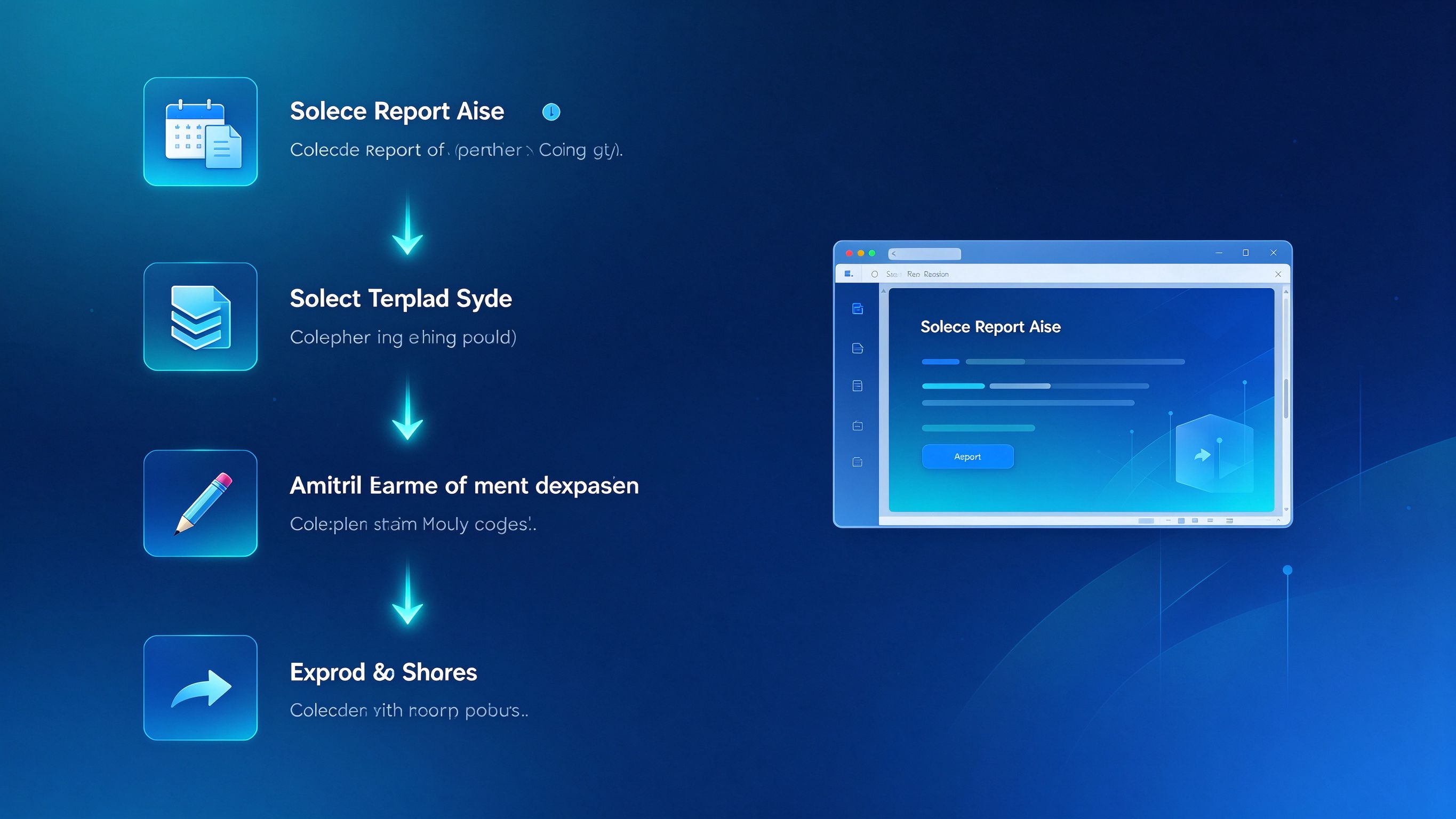The image size is (1456, 819).
Task: Click the right vertical scrollbar thumb
Action: pyautogui.click(x=1286, y=398)
